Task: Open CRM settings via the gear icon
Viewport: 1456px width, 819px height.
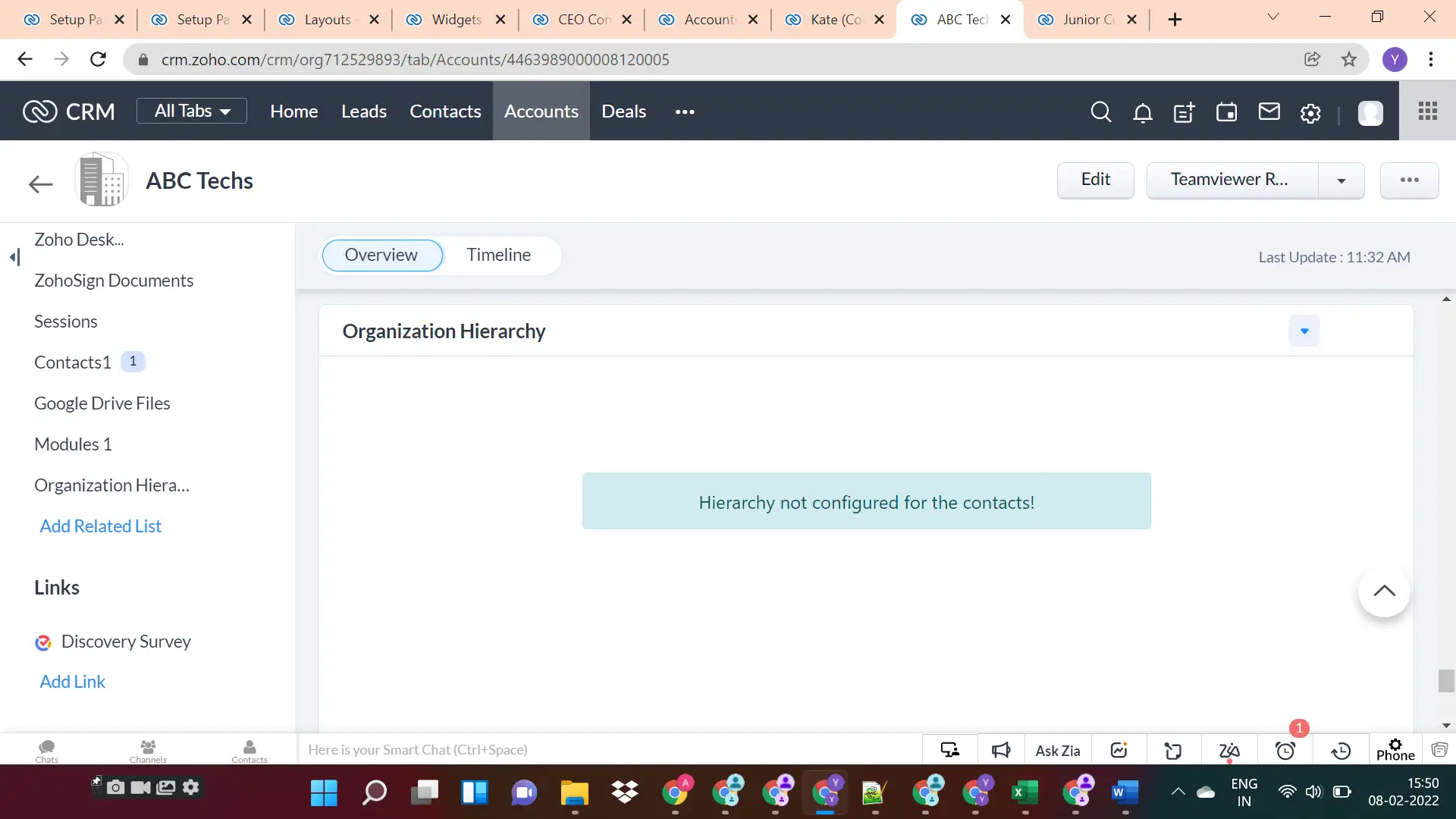Action: pyautogui.click(x=1310, y=111)
